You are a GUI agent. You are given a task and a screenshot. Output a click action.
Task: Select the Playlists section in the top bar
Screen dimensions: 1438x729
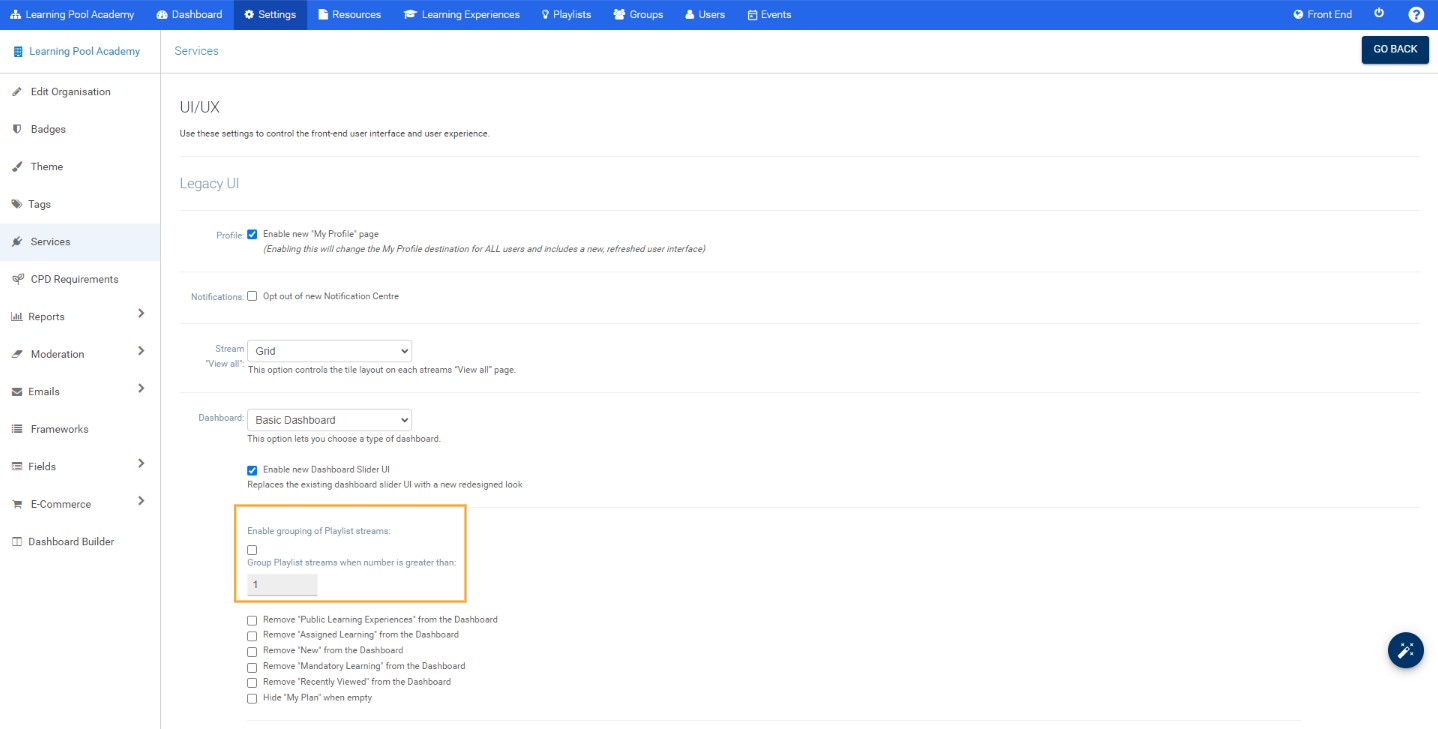[x=566, y=14]
